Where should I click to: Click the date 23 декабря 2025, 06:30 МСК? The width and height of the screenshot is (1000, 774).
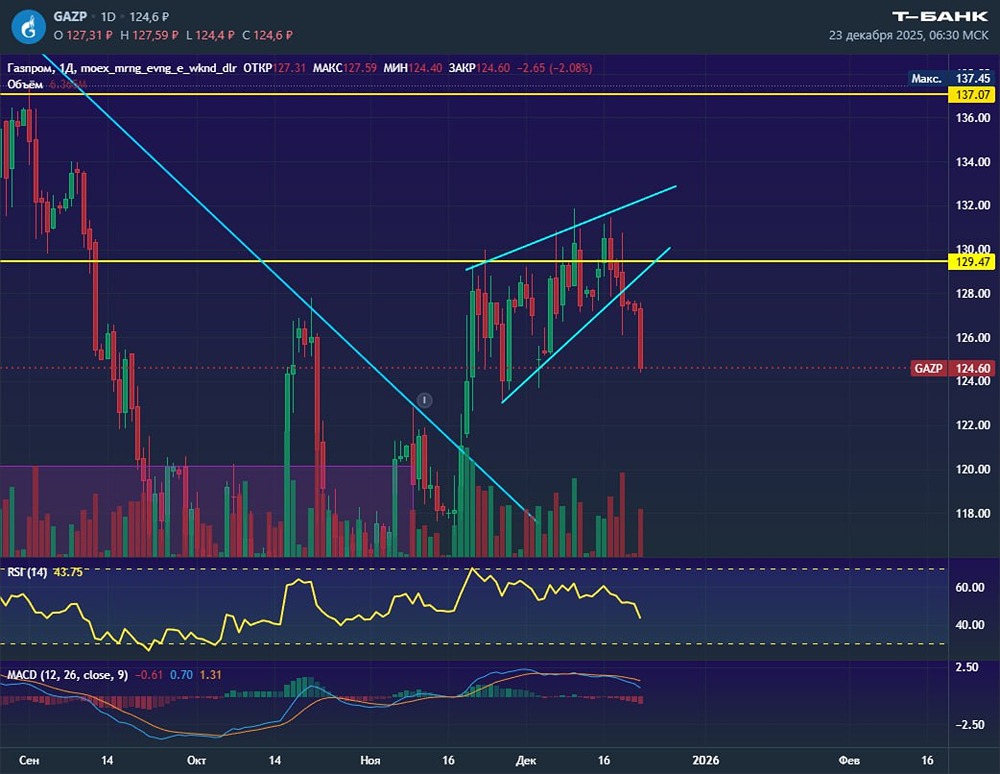(908, 35)
